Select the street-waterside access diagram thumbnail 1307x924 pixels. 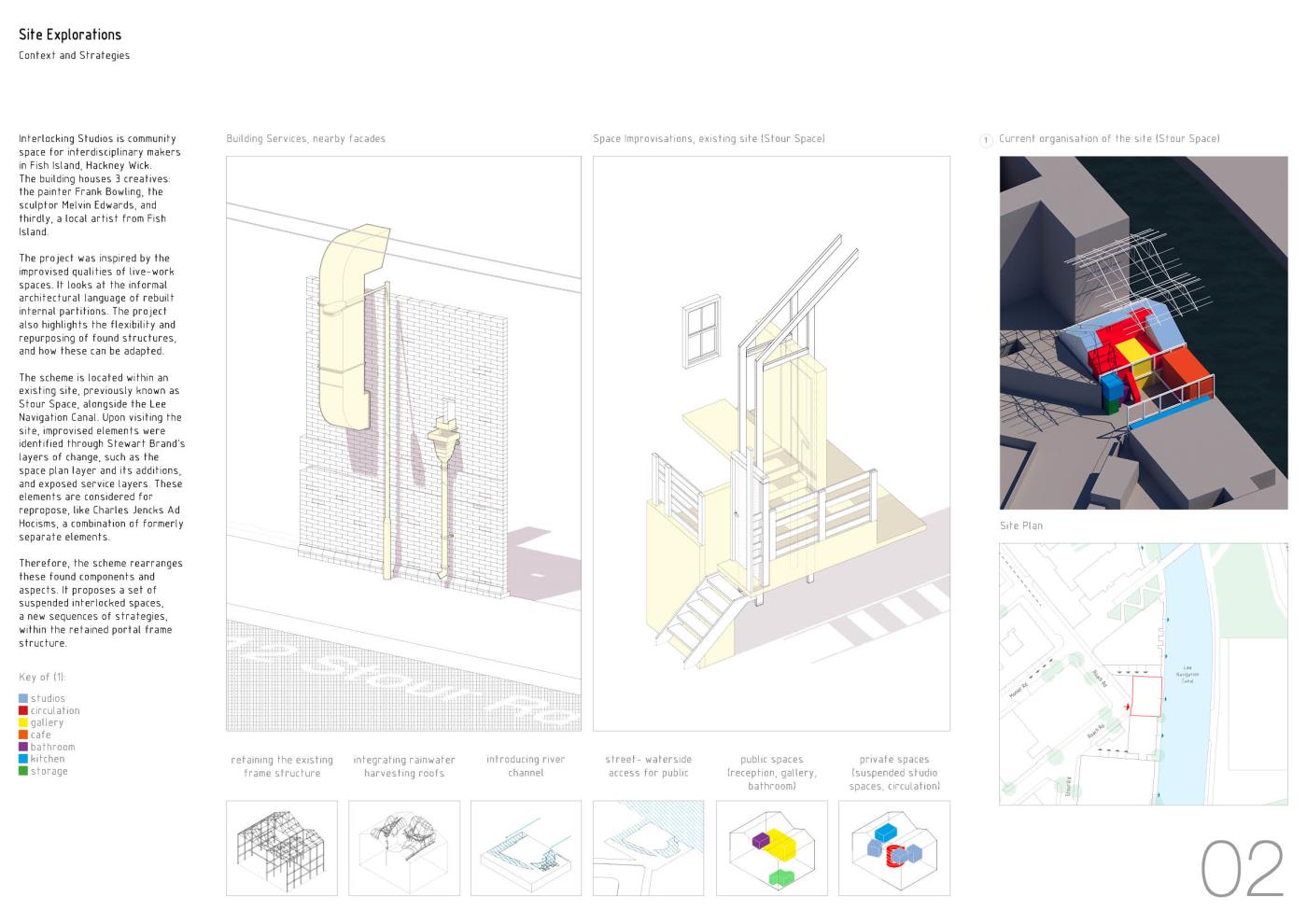[x=649, y=847]
